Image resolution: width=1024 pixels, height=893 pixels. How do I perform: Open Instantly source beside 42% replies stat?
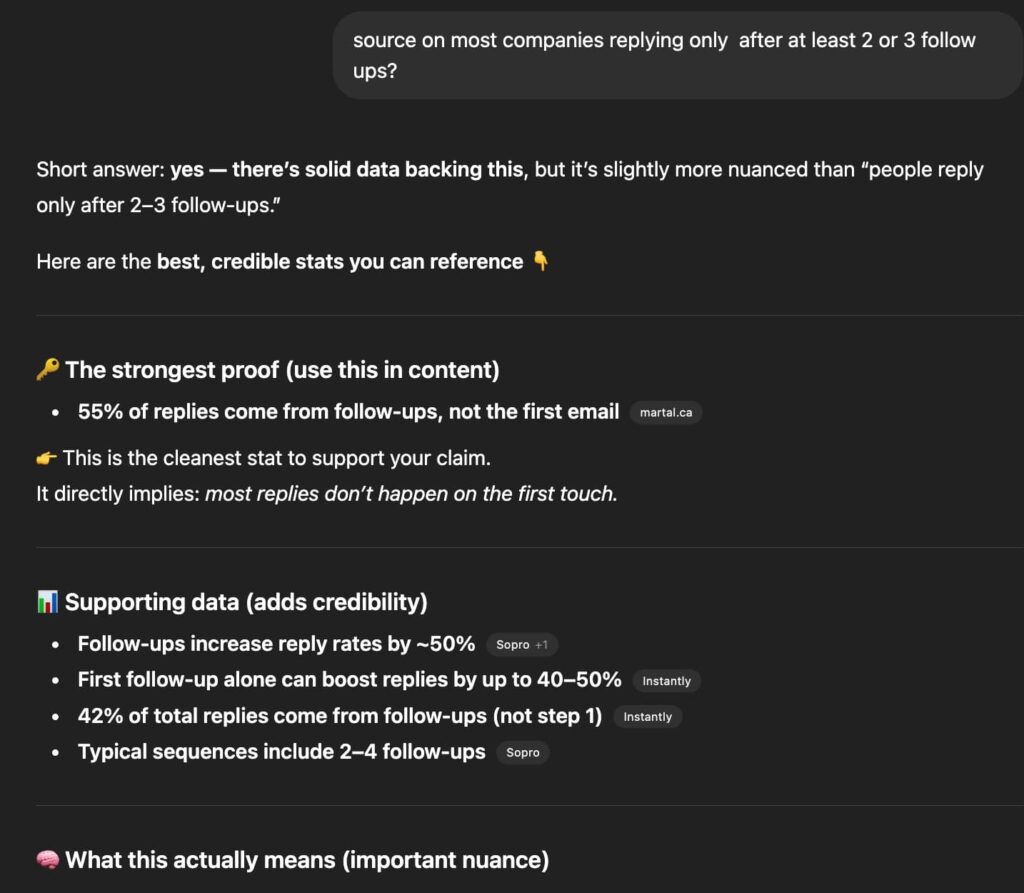pyautogui.click(x=648, y=716)
